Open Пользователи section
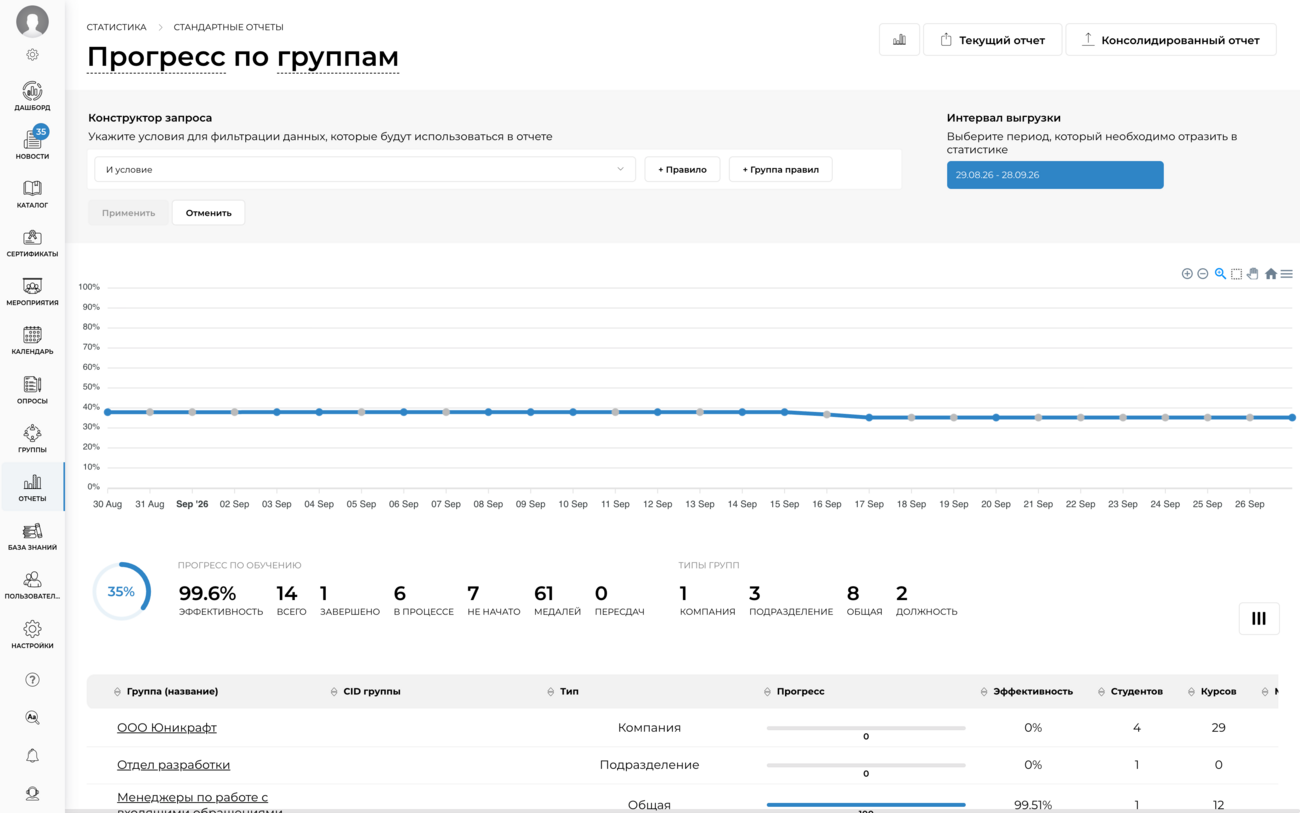The height and width of the screenshot is (813, 1300). click(32, 586)
